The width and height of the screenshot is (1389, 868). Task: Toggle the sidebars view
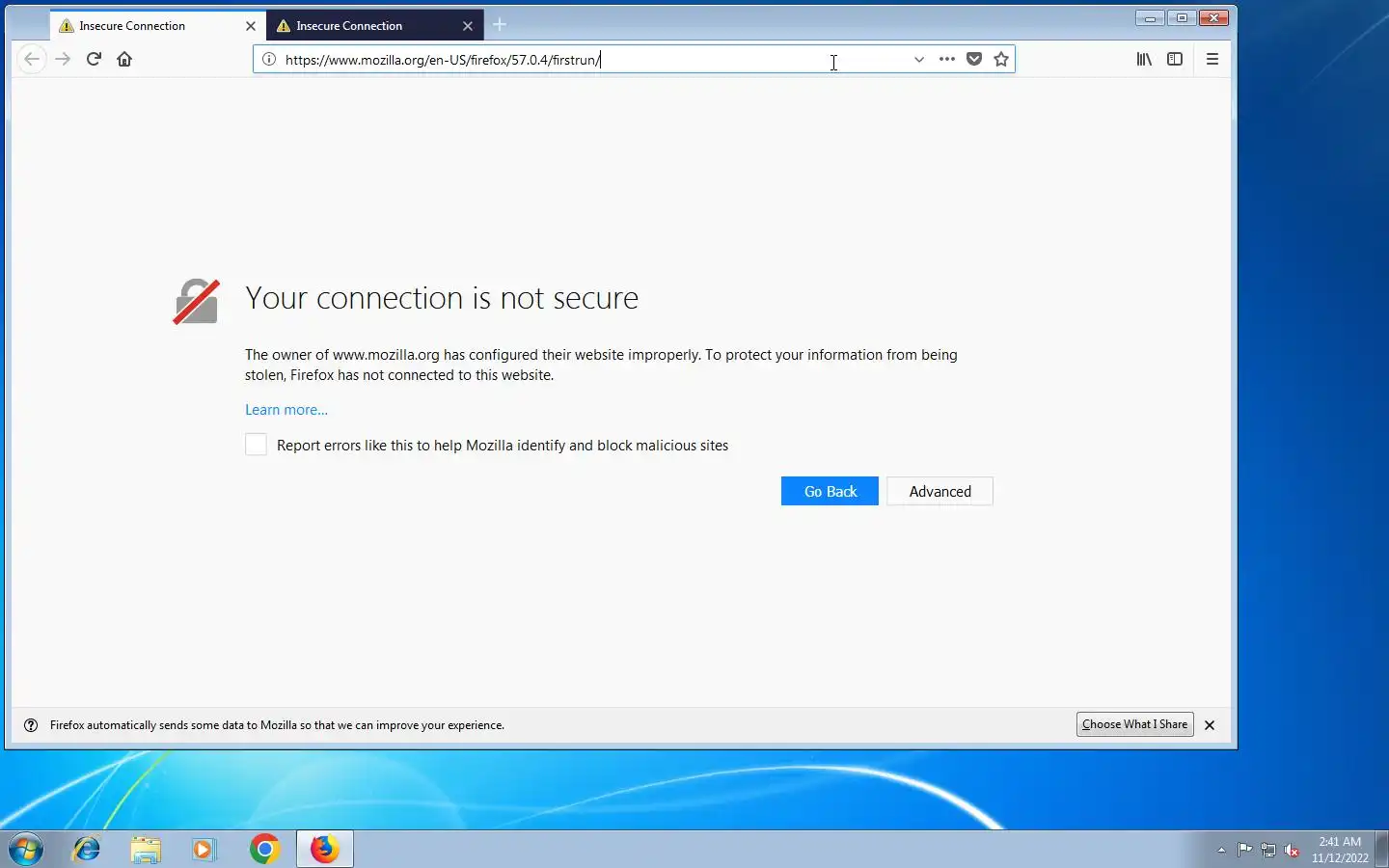1175,59
